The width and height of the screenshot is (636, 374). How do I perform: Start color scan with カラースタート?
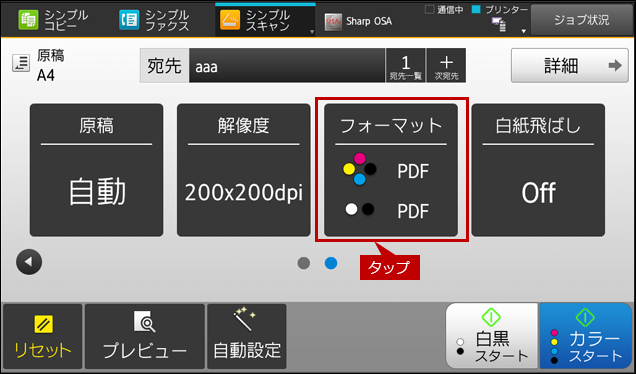(x=586, y=336)
